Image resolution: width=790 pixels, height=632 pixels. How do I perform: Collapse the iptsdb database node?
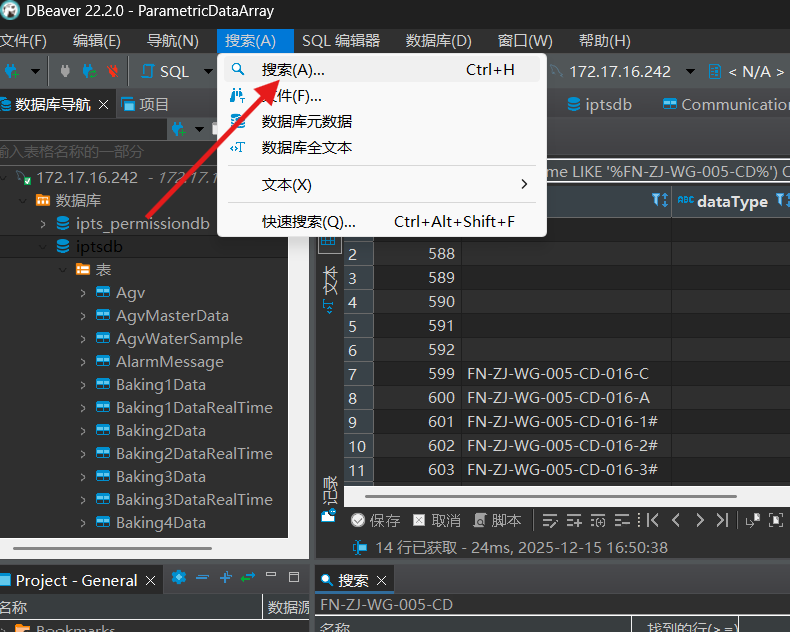coord(43,247)
